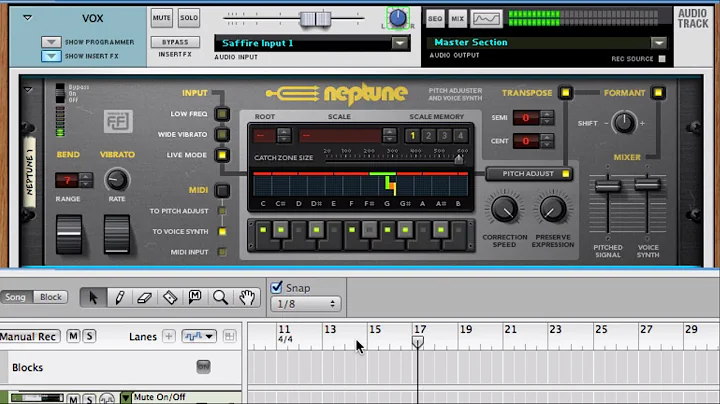Screen dimensions: 720x404
Task: Open the 1/8 snap value dropdown
Action: 305,304
